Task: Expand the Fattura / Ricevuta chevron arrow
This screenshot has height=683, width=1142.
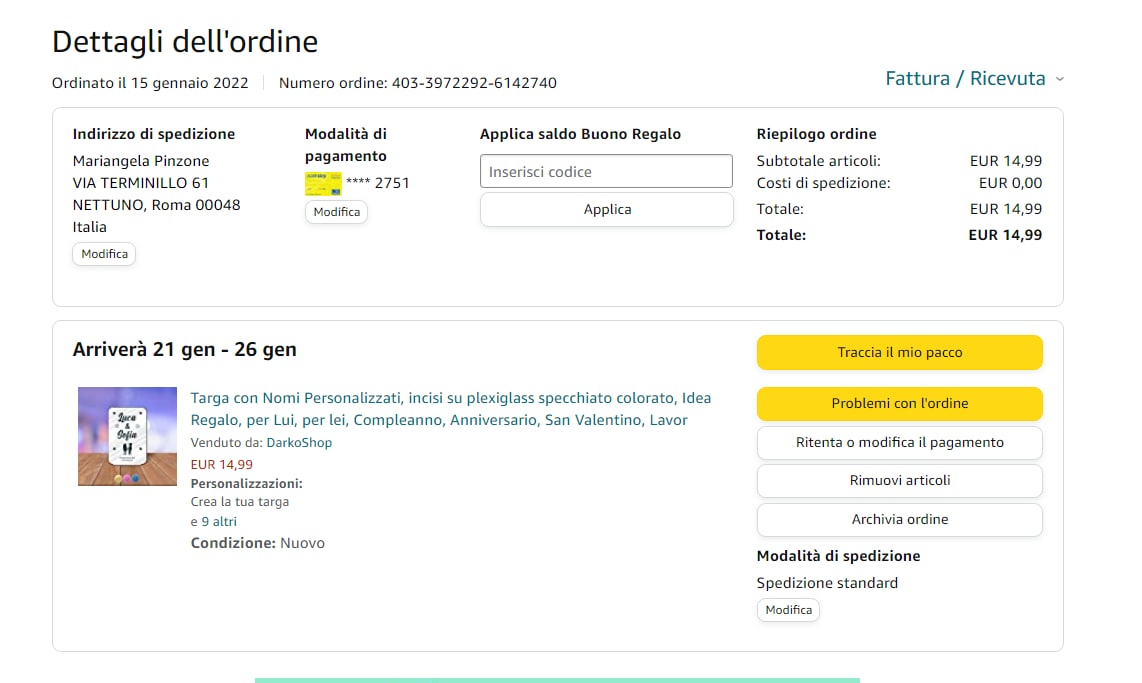Action: pos(1060,79)
